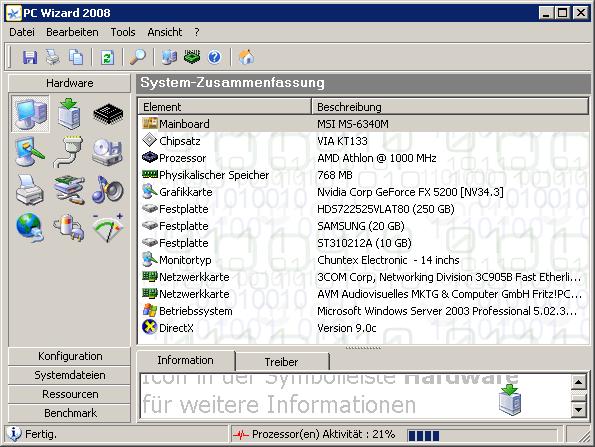Select the I/O ports cable connector icon
The width and height of the screenshot is (595, 447).
[69, 152]
